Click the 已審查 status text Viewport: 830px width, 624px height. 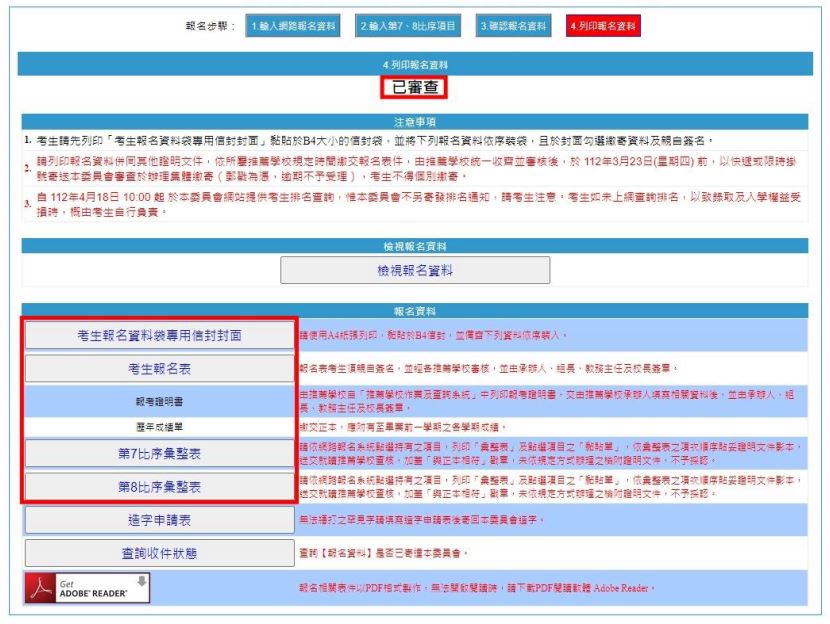tap(414, 87)
